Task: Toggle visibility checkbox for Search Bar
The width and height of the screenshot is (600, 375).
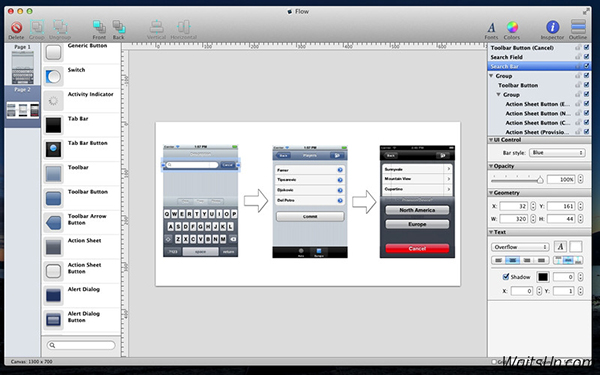Action: (586, 66)
